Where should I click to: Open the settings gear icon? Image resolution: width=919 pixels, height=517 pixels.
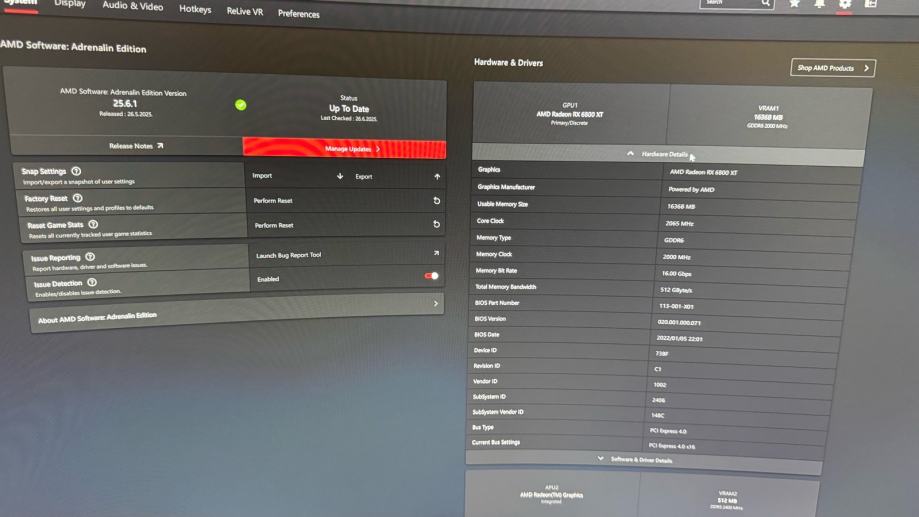tap(845, 4)
